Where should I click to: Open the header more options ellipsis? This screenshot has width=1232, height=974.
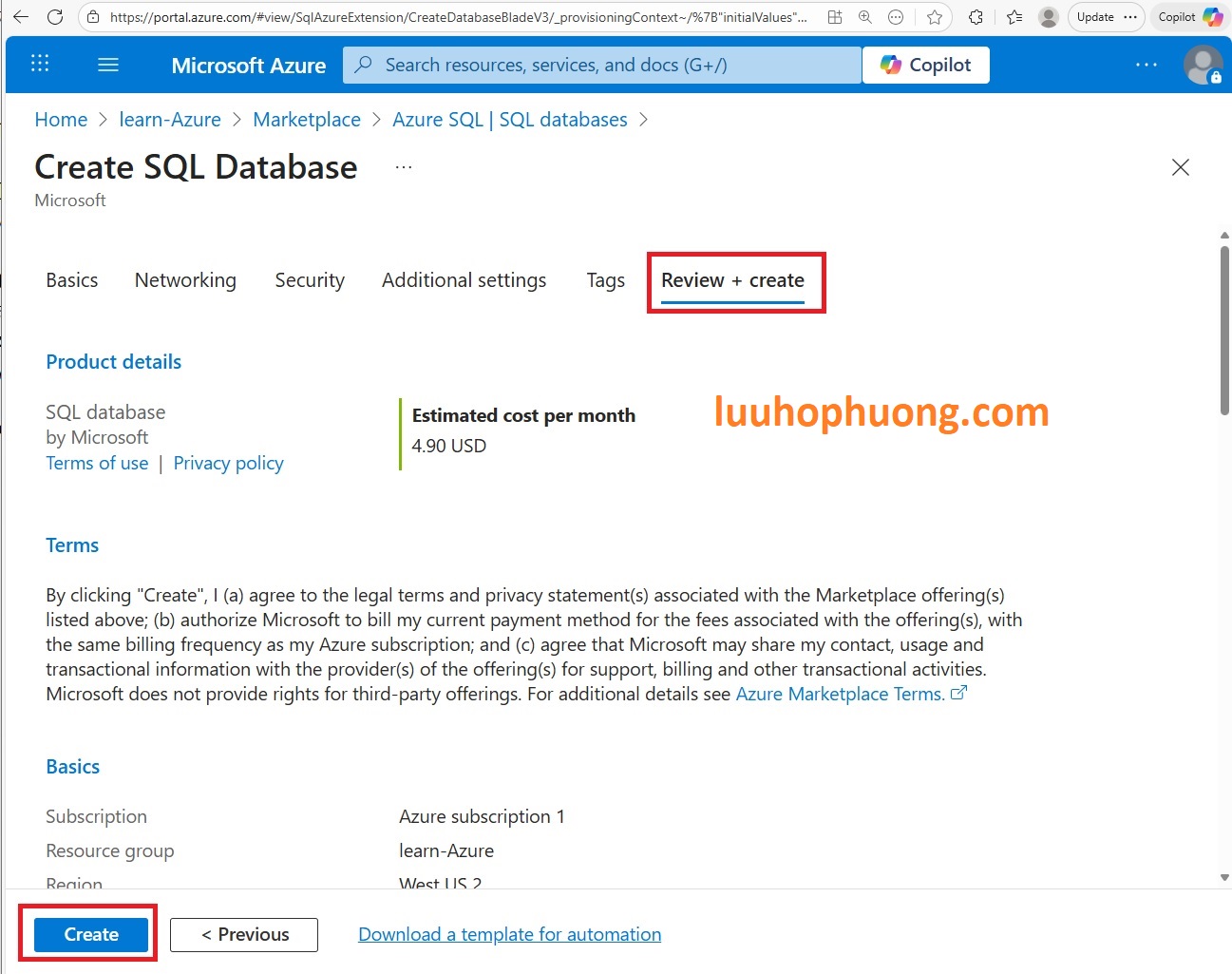click(x=1147, y=65)
